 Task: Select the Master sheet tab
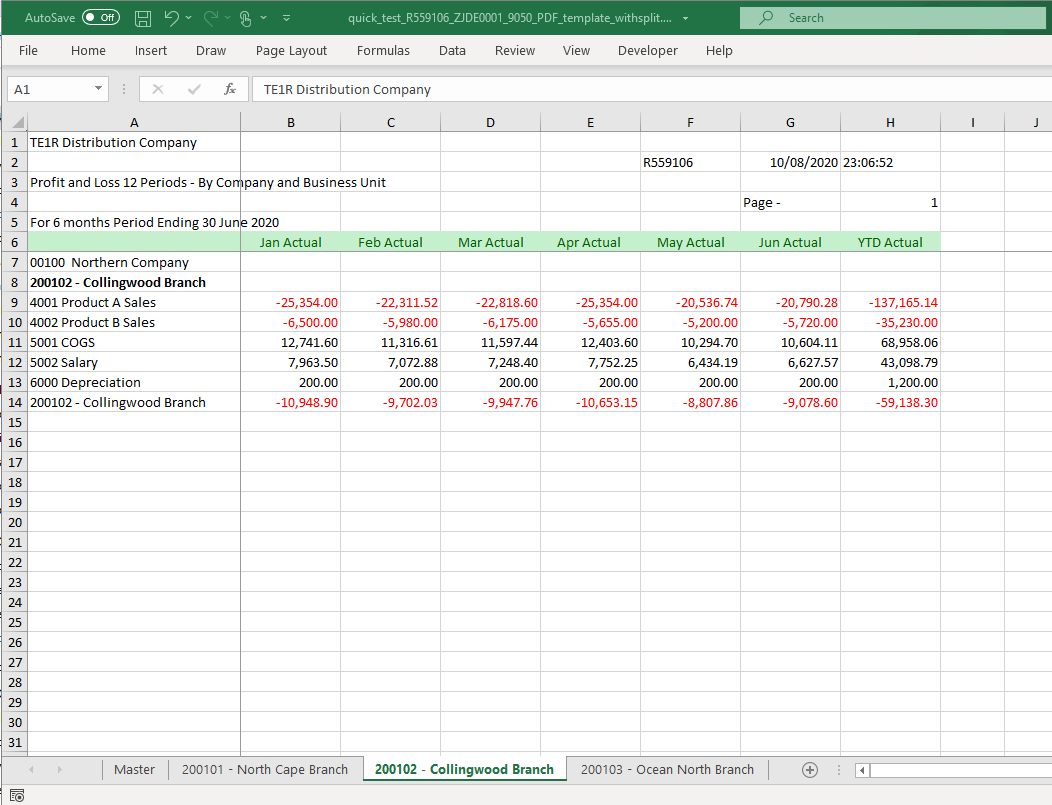[x=134, y=769]
